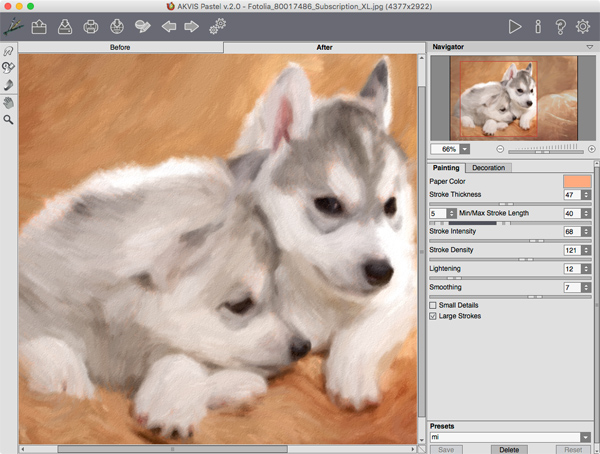Click the Paper Color swatch
Image resolution: width=600 pixels, height=454 pixels.
pyautogui.click(x=577, y=181)
